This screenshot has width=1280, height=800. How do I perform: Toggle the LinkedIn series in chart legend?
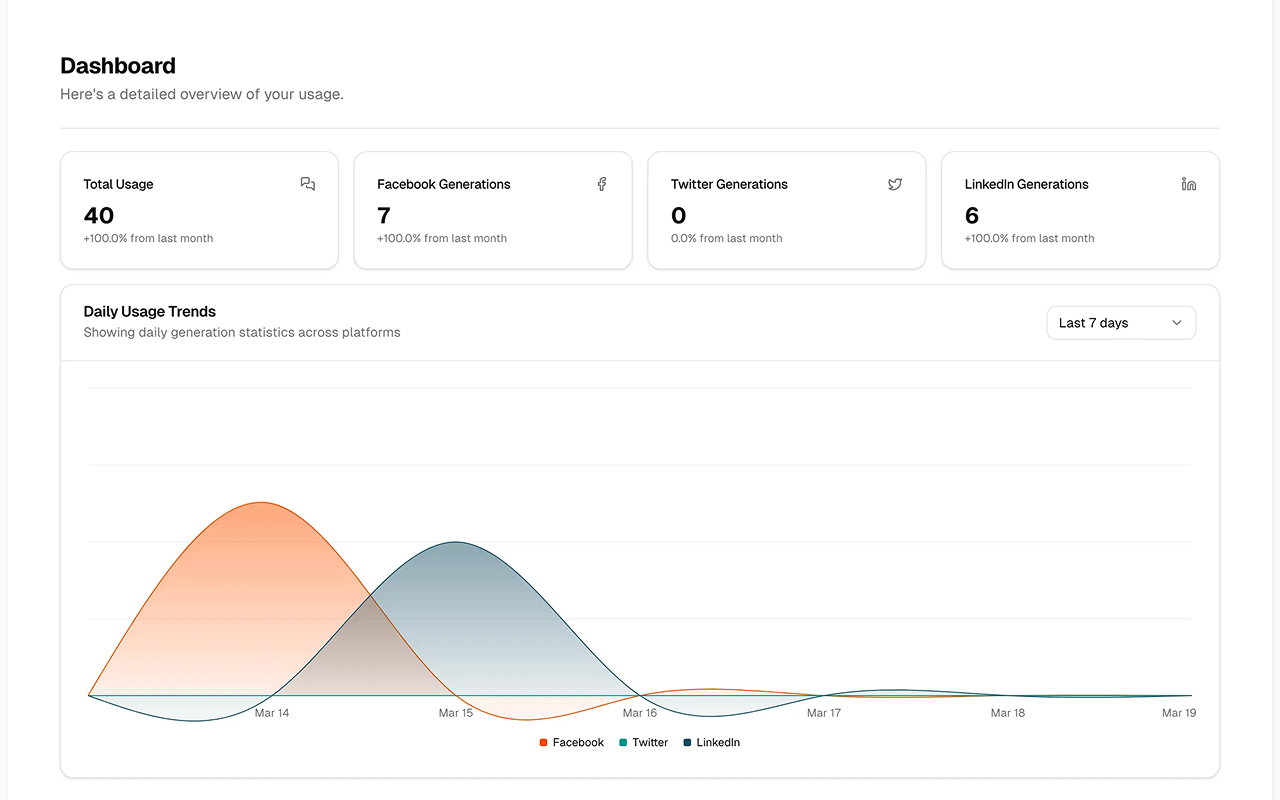click(x=712, y=742)
